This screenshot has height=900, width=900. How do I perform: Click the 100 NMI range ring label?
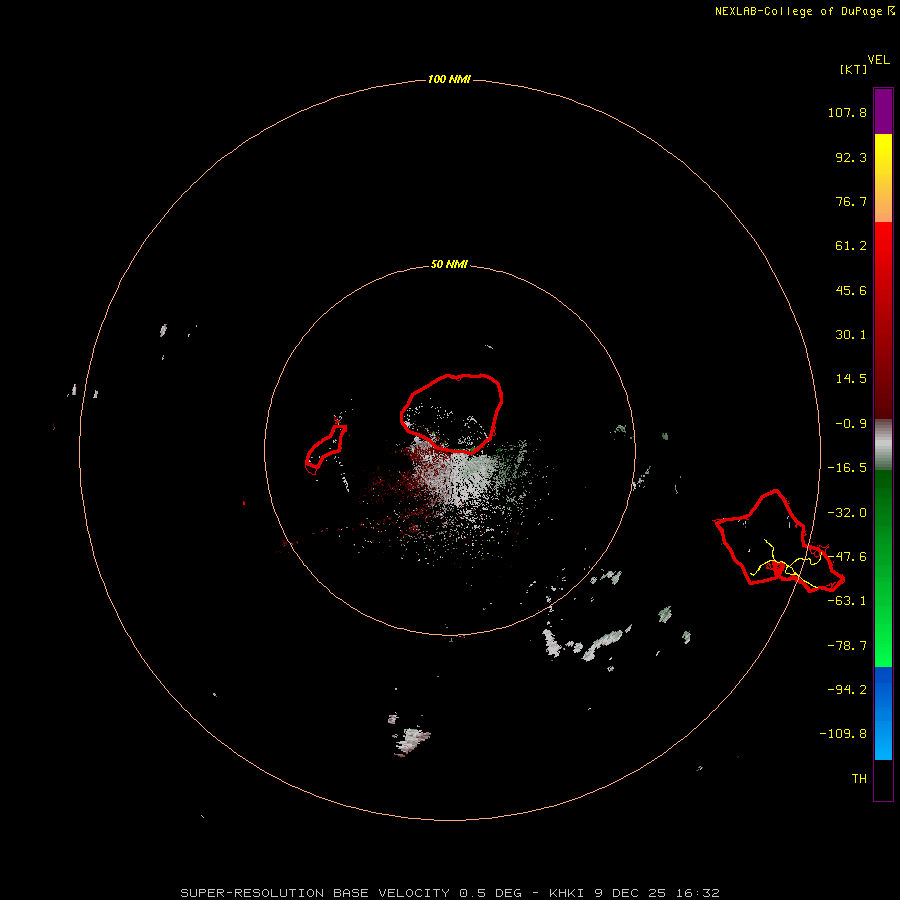click(x=449, y=79)
